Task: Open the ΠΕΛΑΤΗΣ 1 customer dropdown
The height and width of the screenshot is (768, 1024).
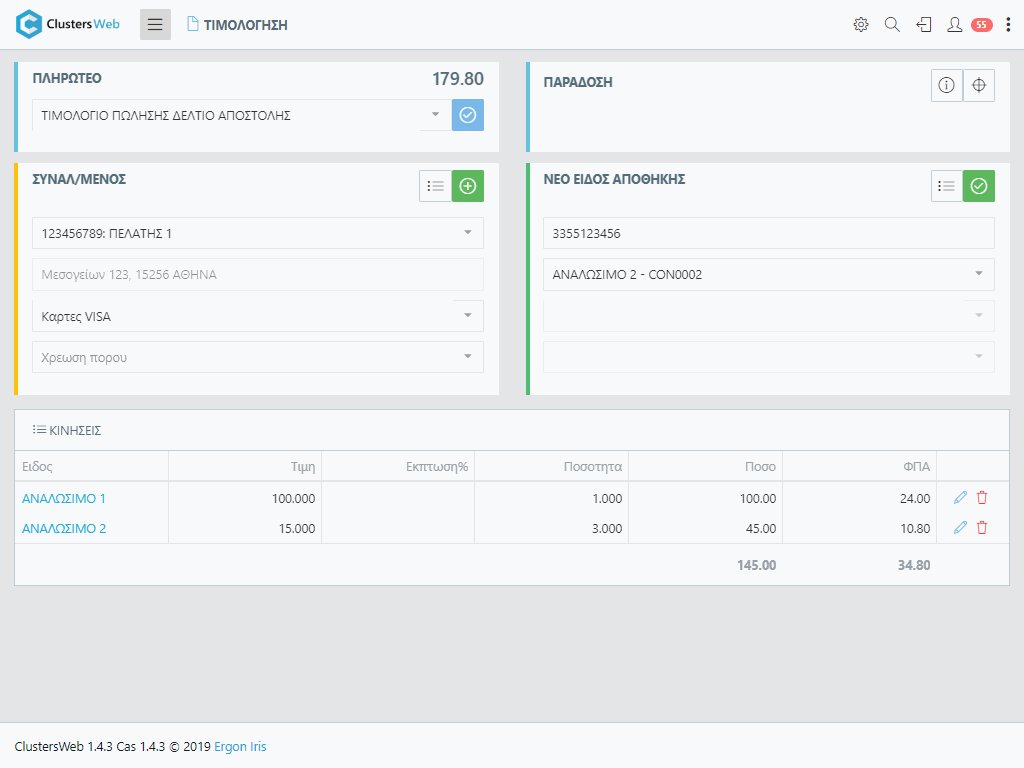Action: 467,233
